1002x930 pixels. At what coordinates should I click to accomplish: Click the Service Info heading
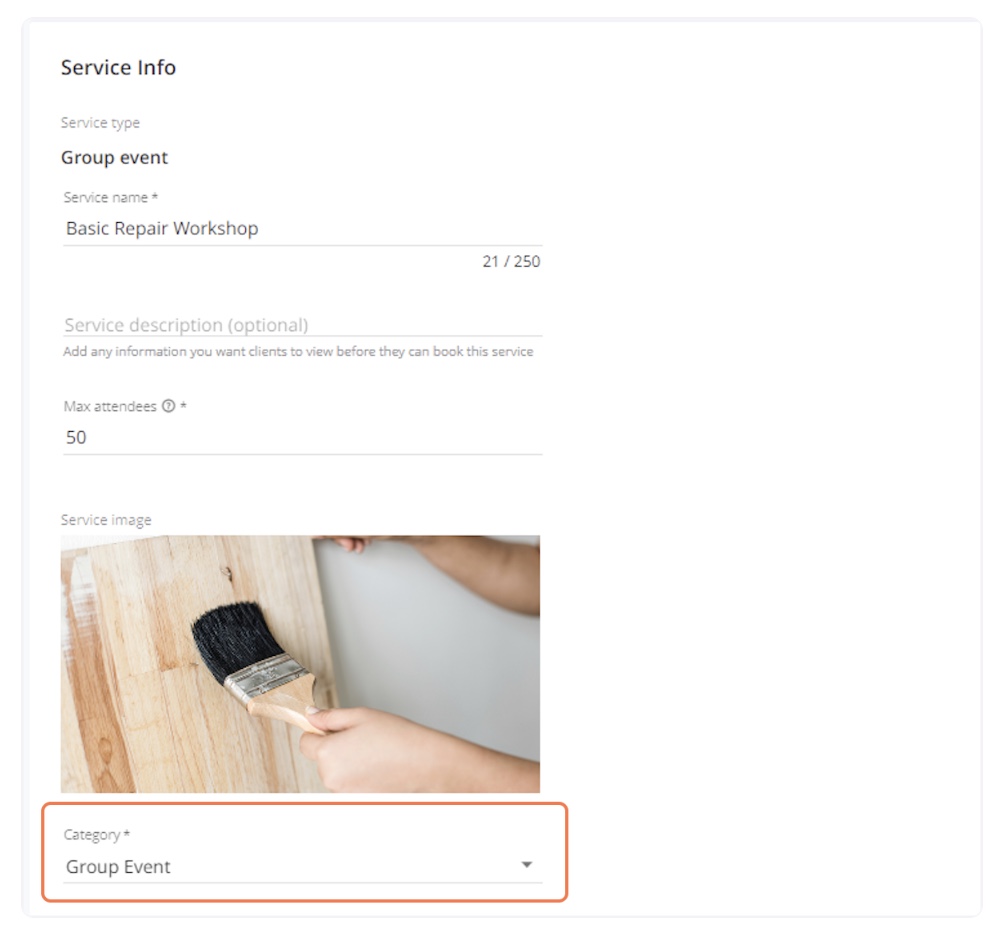point(118,68)
